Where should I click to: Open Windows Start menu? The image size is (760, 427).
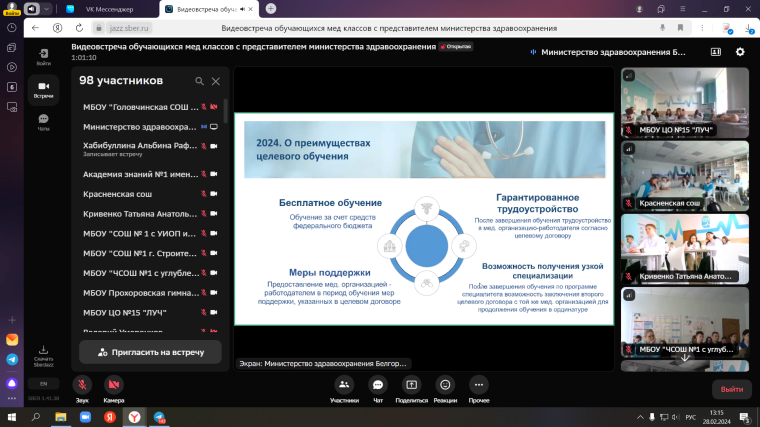point(12,417)
